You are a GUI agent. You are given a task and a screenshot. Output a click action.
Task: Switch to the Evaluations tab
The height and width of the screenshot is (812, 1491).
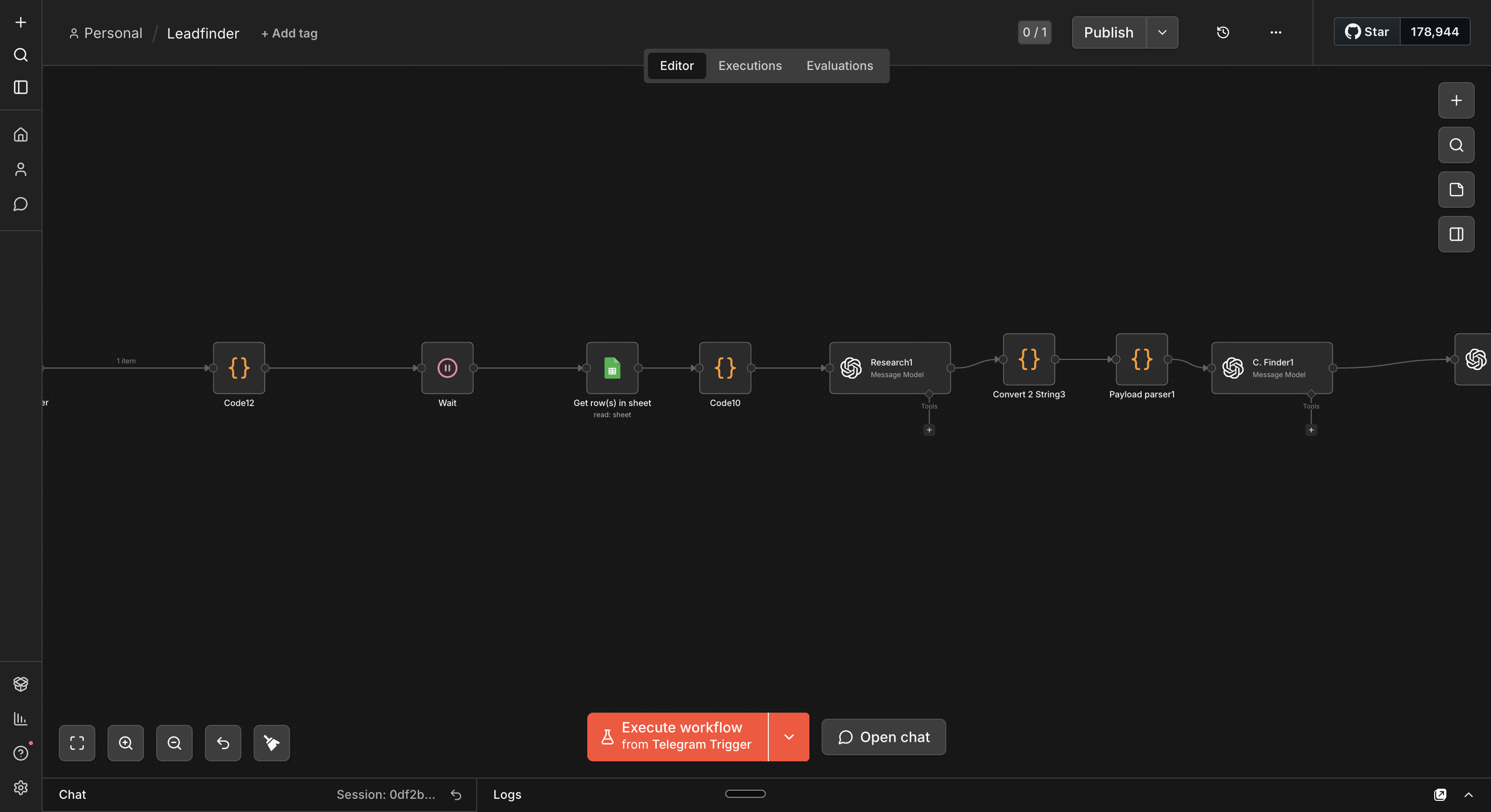click(x=839, y=66)
